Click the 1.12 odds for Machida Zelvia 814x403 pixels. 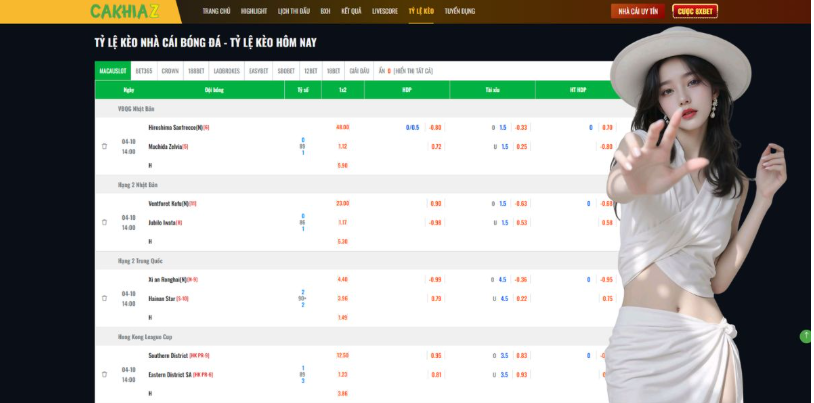tap(343, 146)
